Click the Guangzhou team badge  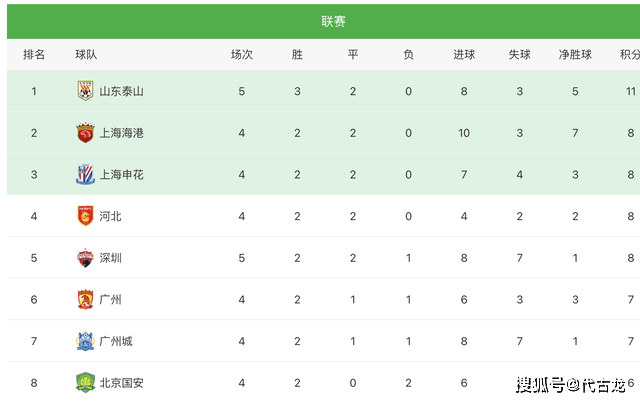pos(85,300)
